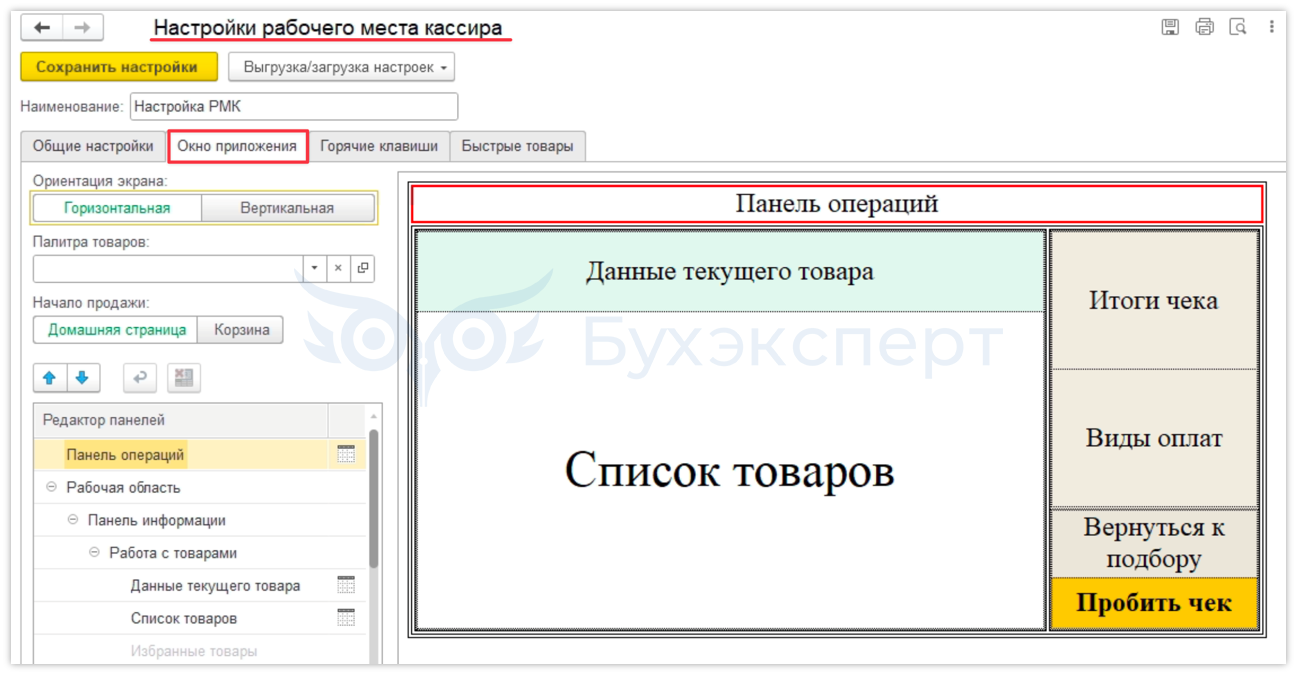Collapse the Рабочая область tree node

[51, 487]
